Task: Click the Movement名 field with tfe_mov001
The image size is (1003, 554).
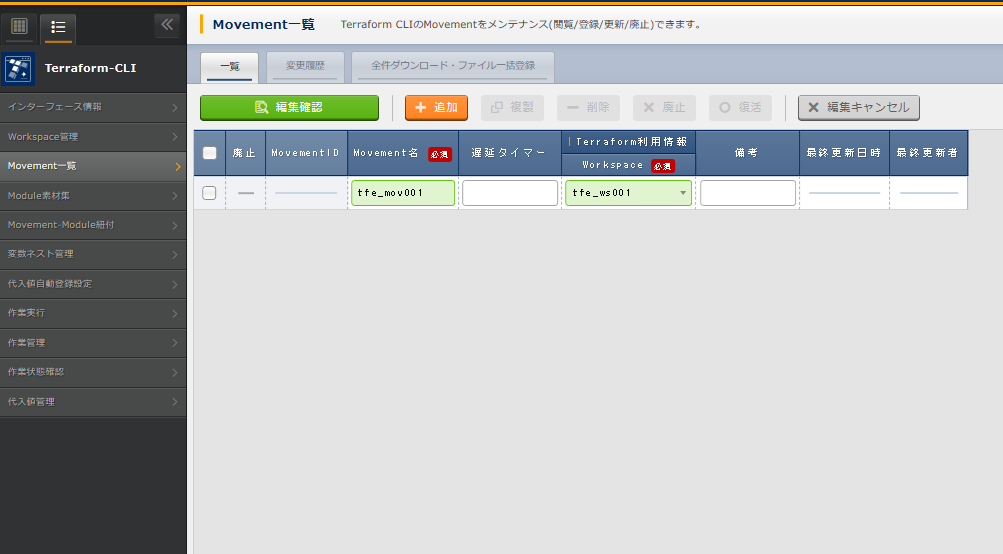Action: [x=403, y=193]
